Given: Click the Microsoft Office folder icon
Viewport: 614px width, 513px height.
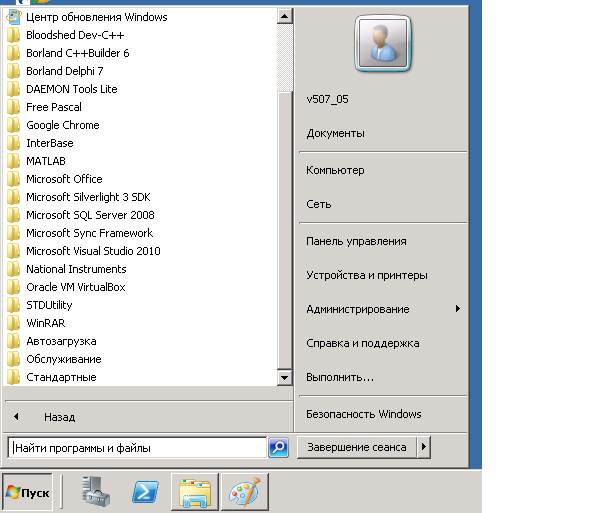Looking at the screenshot, I should [14, 179].
